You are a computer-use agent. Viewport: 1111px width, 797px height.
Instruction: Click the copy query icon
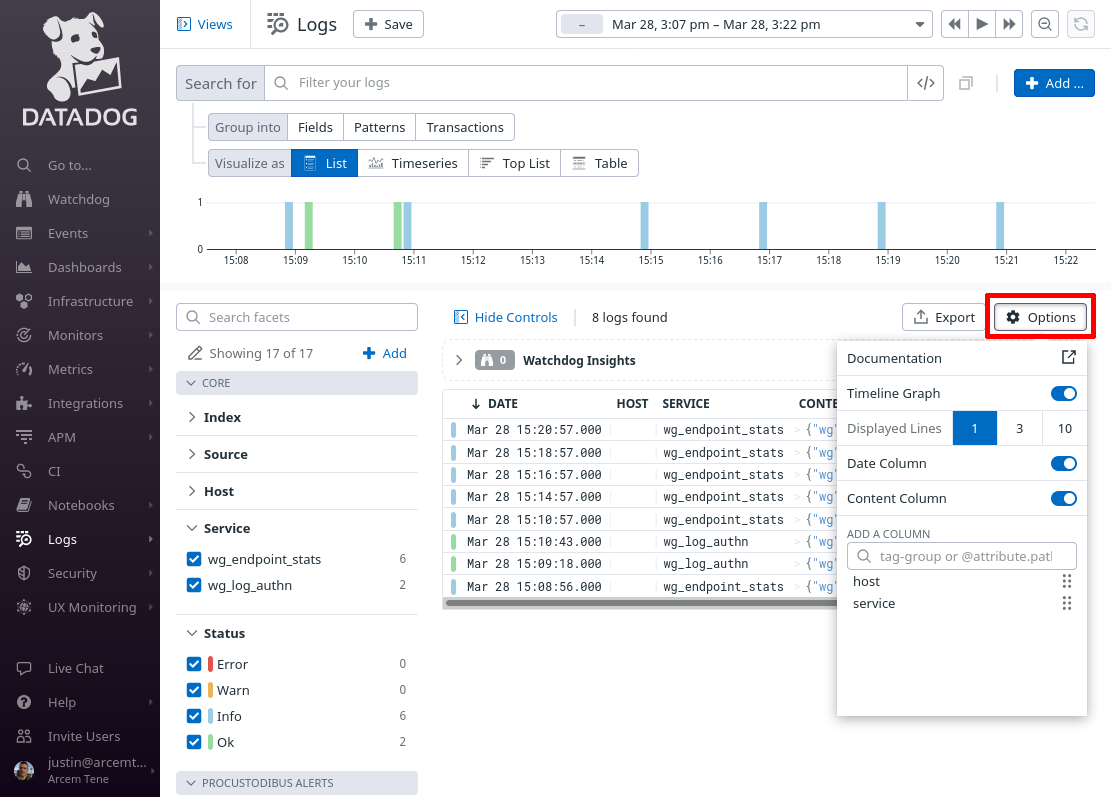[x=965, y=84]
